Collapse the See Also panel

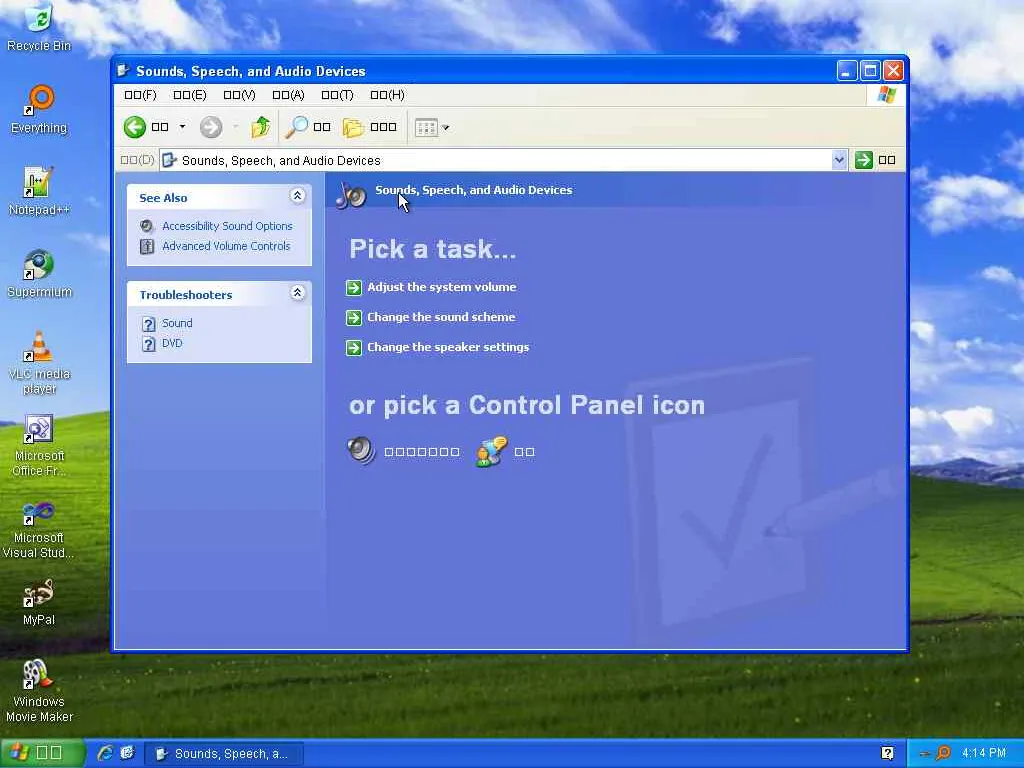(297, 196)
